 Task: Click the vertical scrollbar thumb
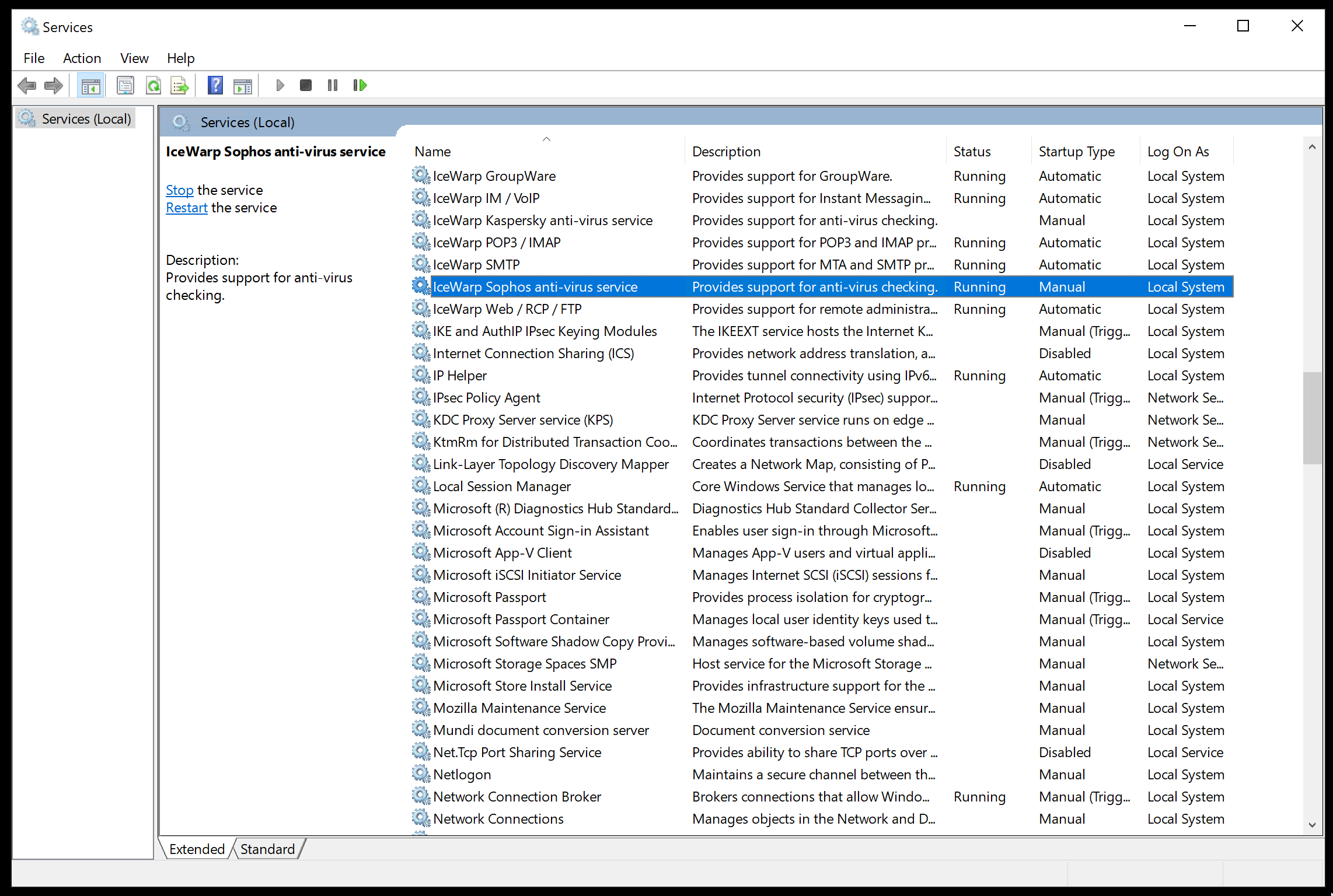tap(1312, 418)
